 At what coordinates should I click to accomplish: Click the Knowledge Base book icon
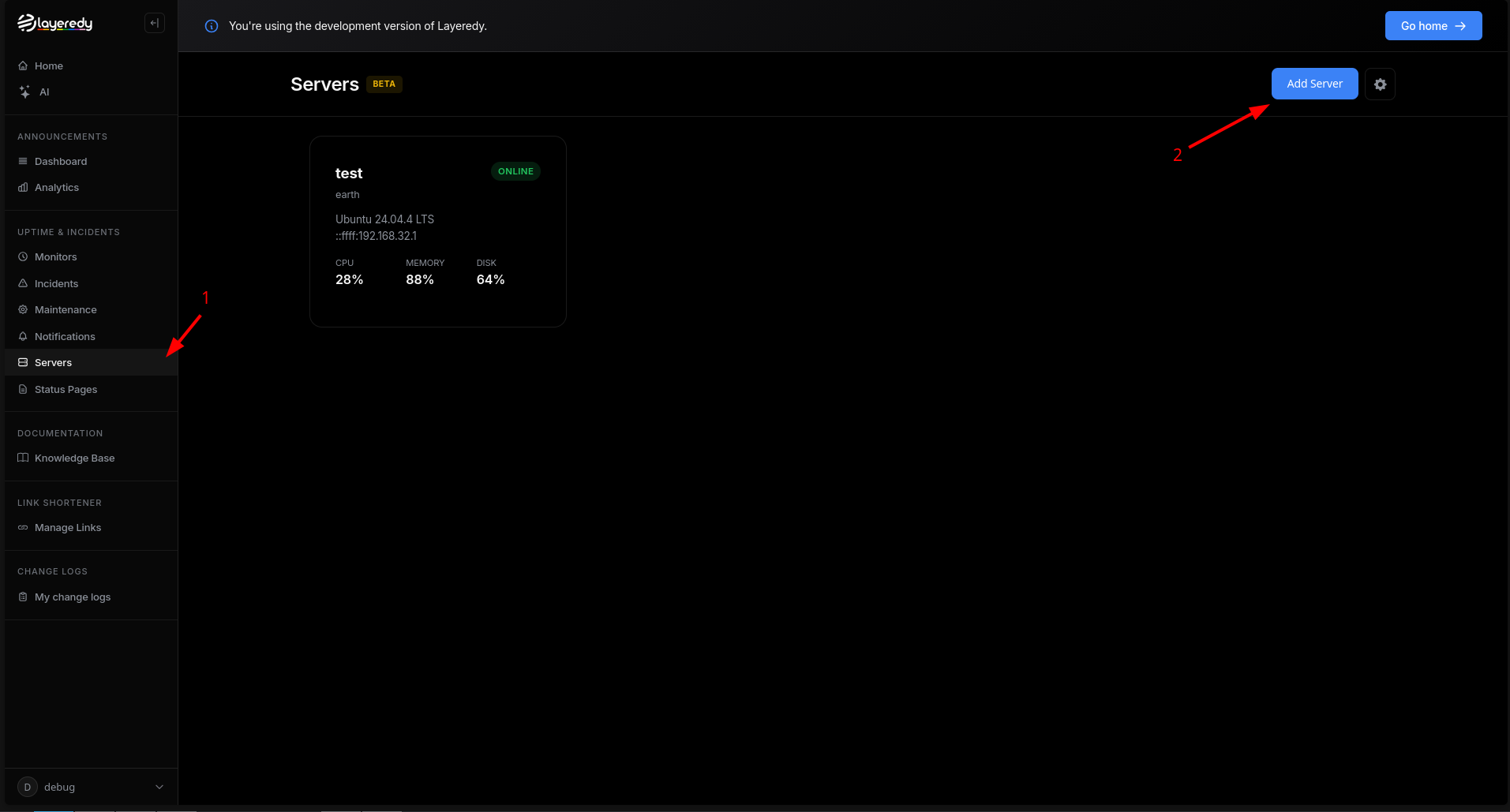23,458
